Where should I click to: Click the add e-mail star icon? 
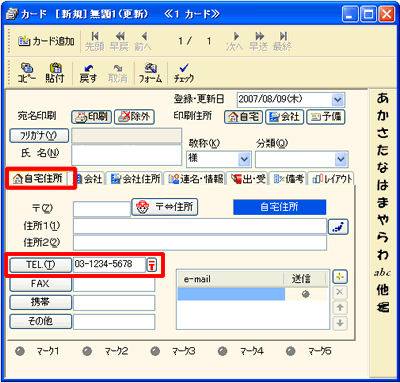click(340, 277)
